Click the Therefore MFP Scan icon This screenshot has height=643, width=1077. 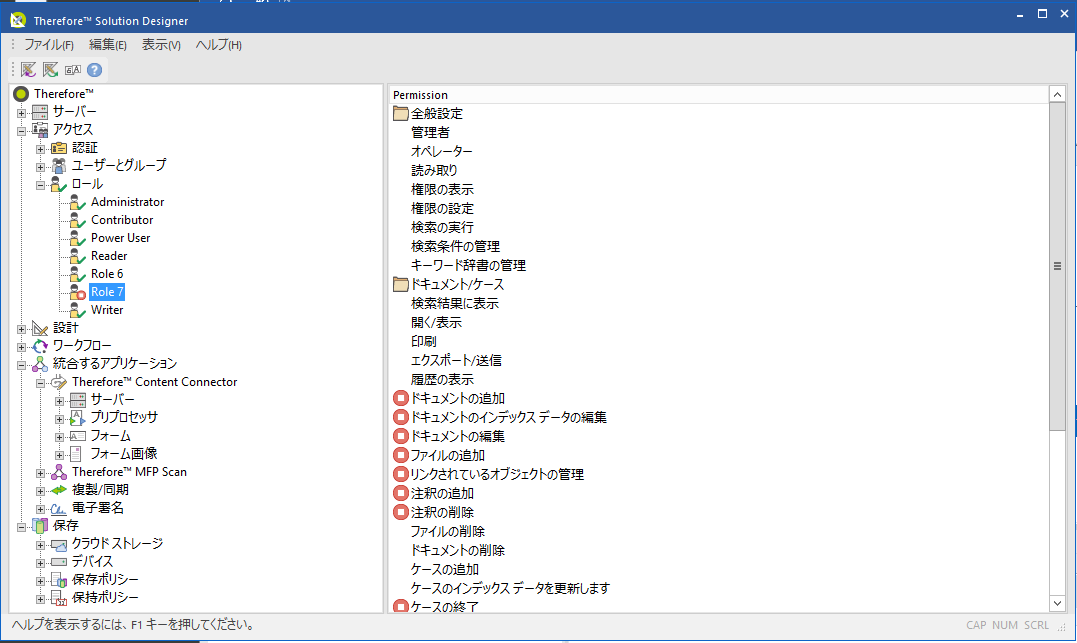[x=59, y=472]
